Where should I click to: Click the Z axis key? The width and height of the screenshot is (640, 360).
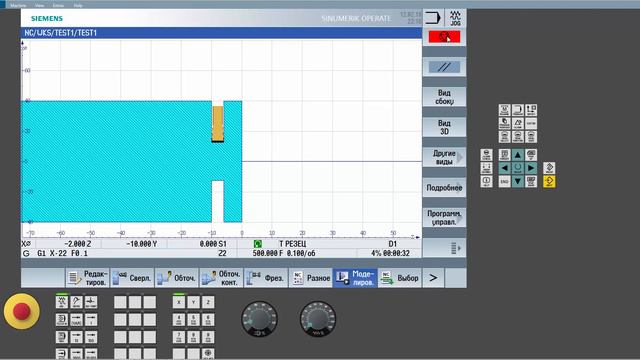click(x=208, y=302)
